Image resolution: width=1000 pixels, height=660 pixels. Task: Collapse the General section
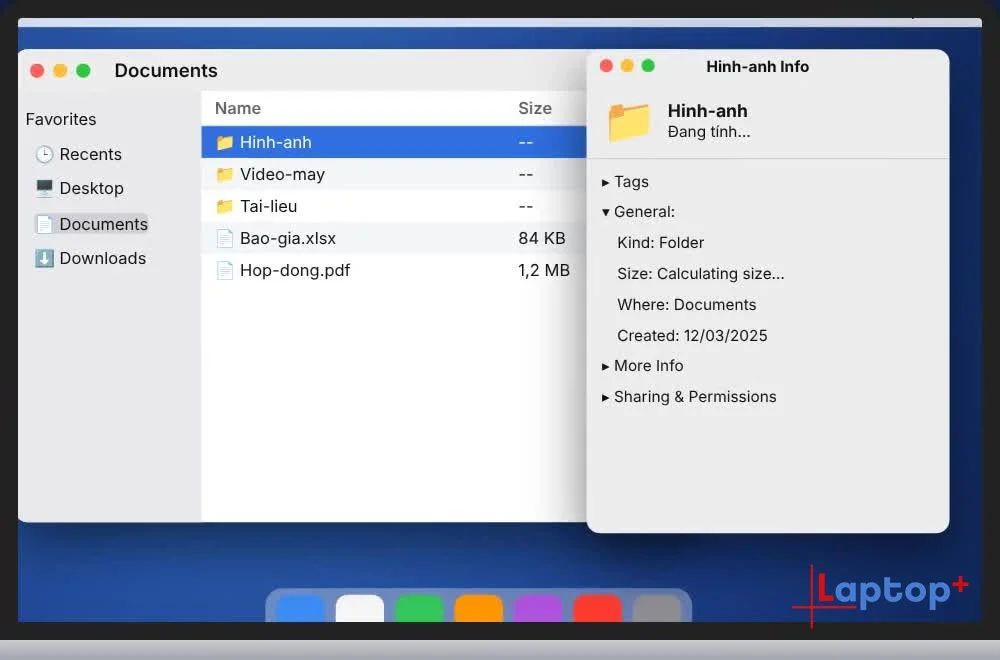(x=605, y=212)
